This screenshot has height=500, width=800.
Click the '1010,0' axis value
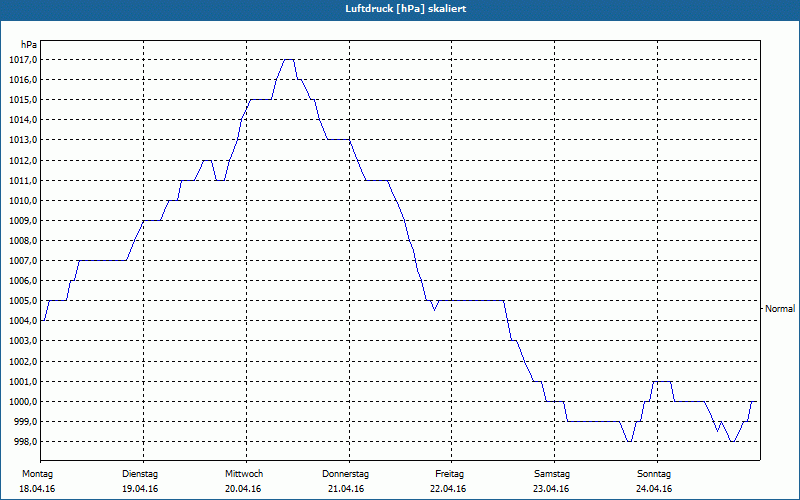(23, 201)
